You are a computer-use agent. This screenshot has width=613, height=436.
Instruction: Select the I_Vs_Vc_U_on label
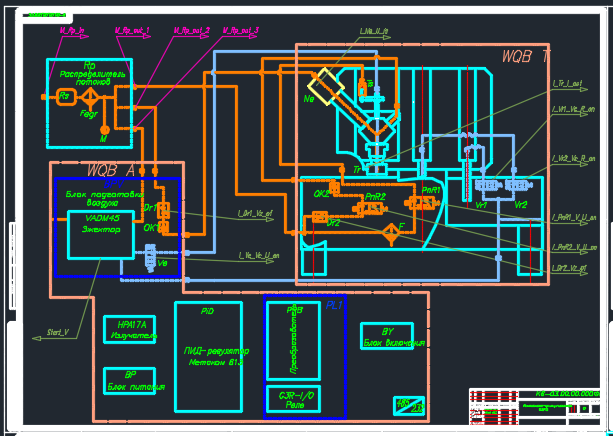coord(259,256)
